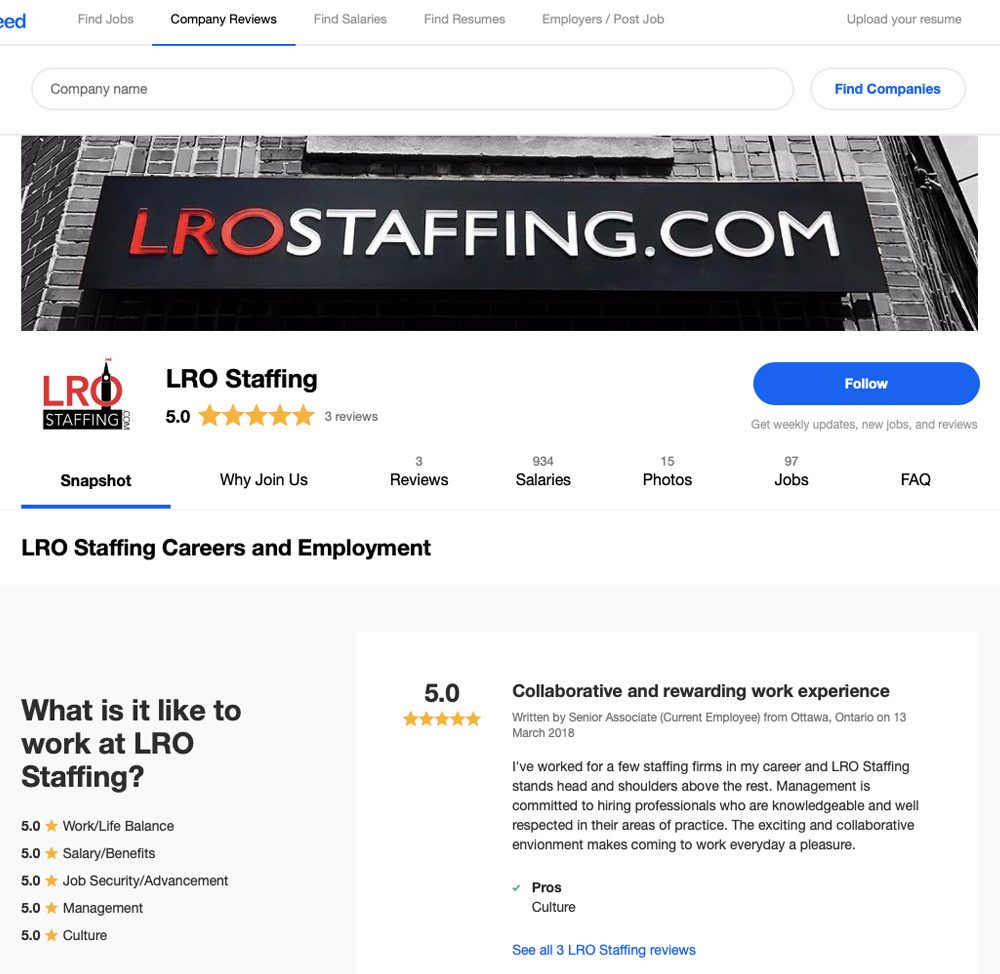Click the LROSTAFFING.COM banner photo
The height and width of the screenshot is (974, 1000).
[x=499, y=233]
